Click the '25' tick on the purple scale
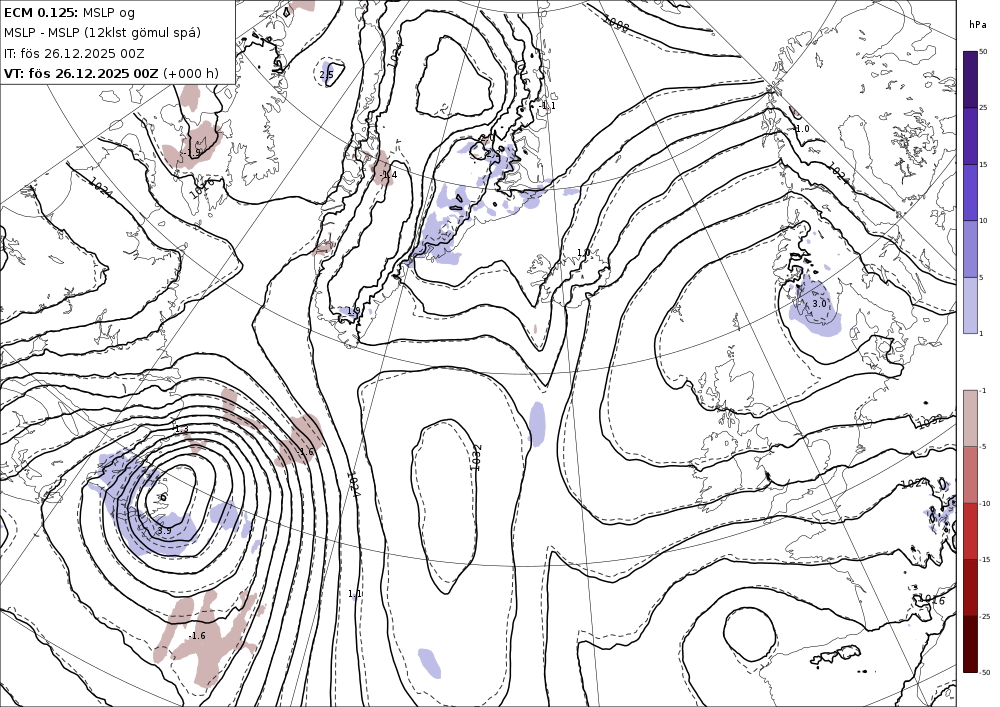Viewport: 1000px width, 707px height. [983, 108]
